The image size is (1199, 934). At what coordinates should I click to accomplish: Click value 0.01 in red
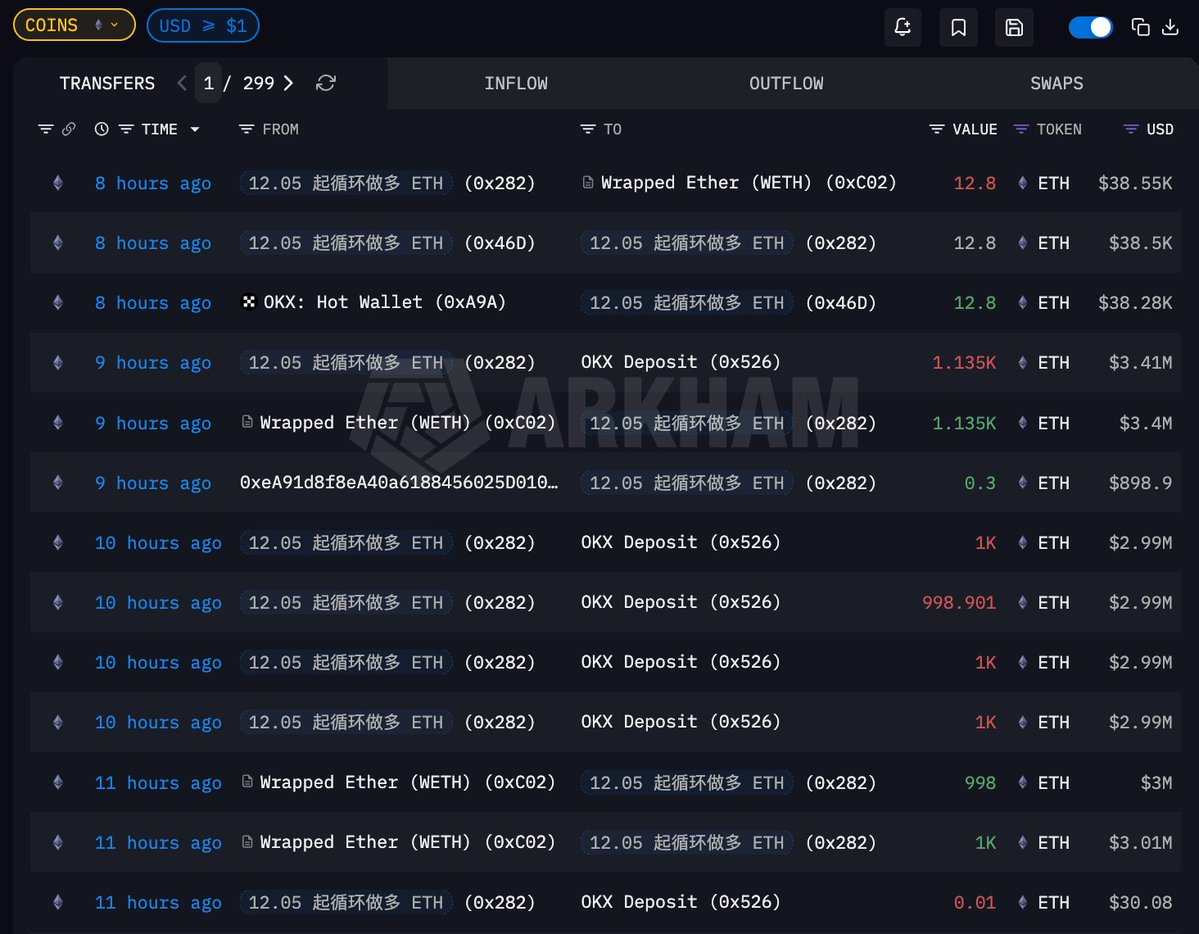[x=974, y=903]
